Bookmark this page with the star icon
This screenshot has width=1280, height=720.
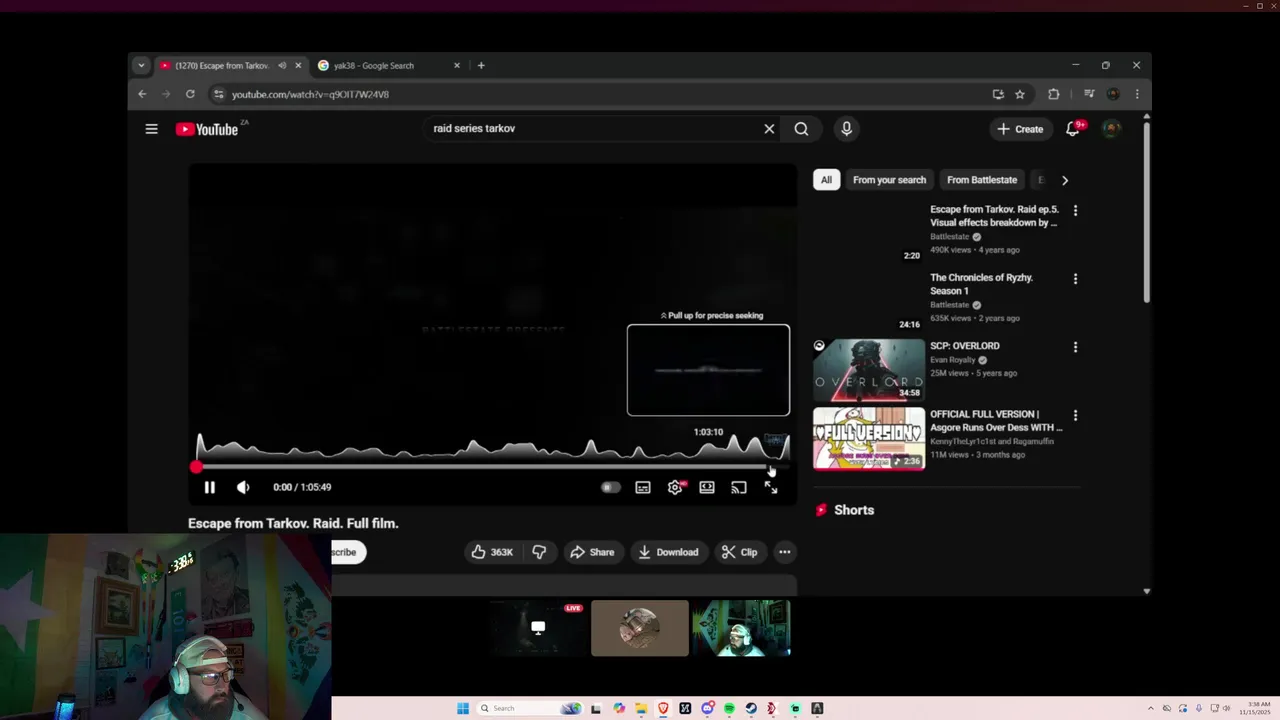1020,94
